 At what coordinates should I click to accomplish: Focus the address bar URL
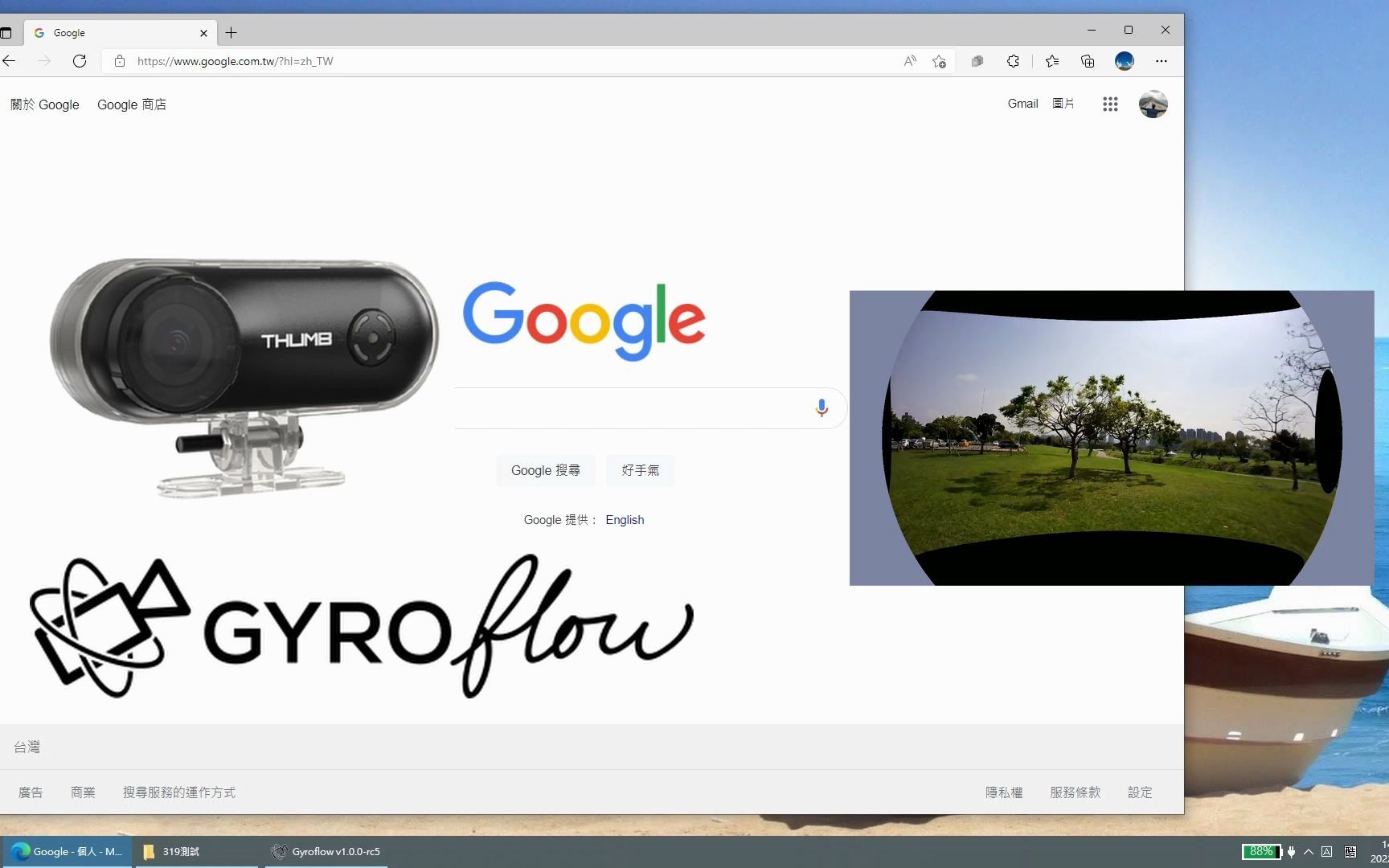(x=235, y=61)
